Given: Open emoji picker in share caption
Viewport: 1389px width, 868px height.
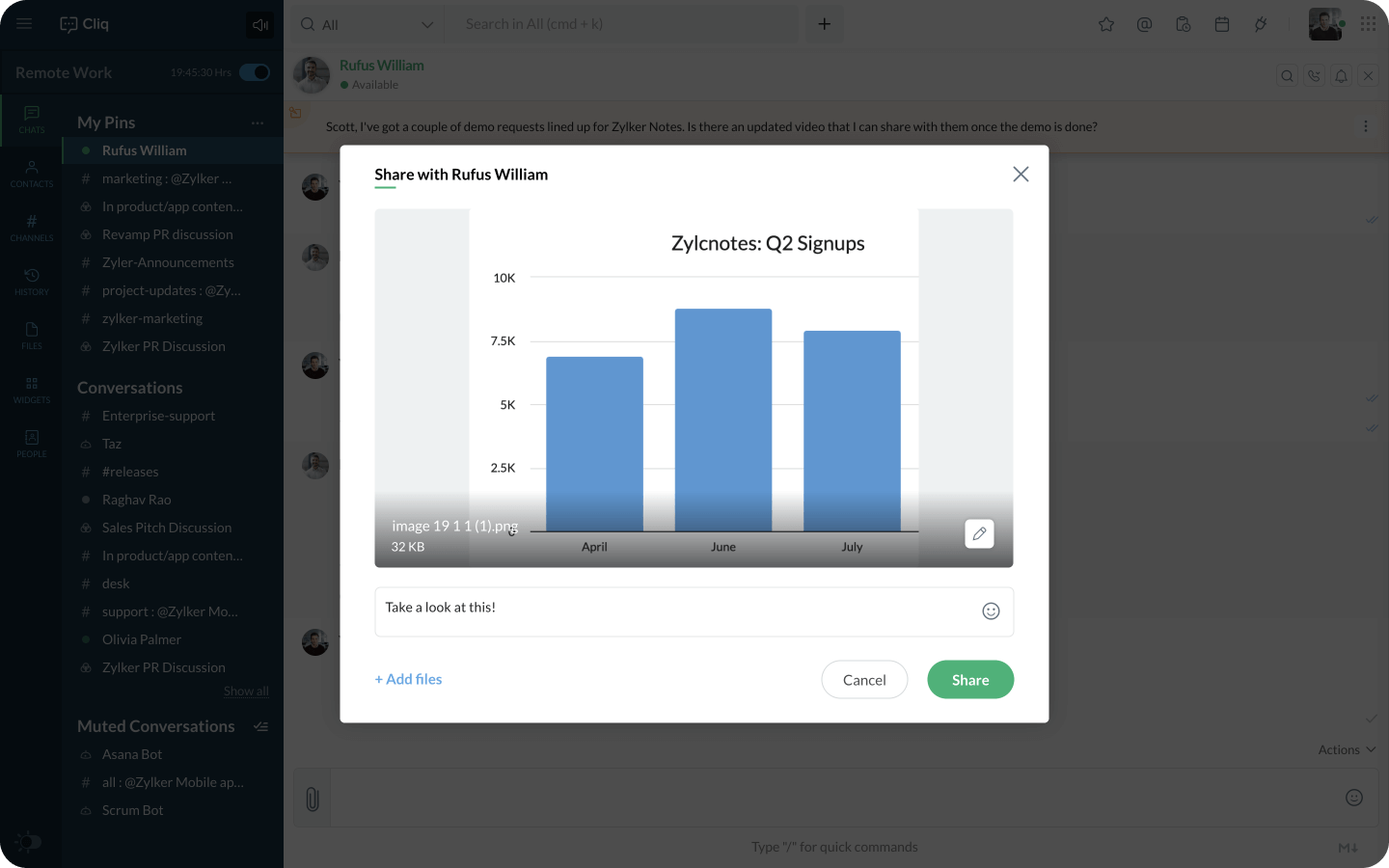Looking at the screenshot, I should click(x=991, y=611).
